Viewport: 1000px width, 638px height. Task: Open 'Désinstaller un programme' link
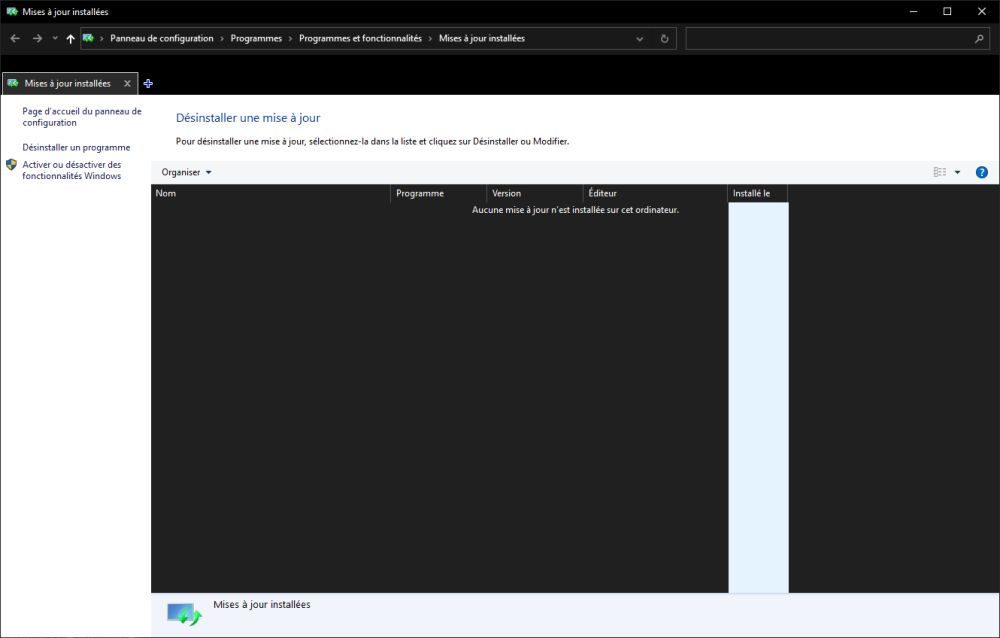click(x=76, y=147)
